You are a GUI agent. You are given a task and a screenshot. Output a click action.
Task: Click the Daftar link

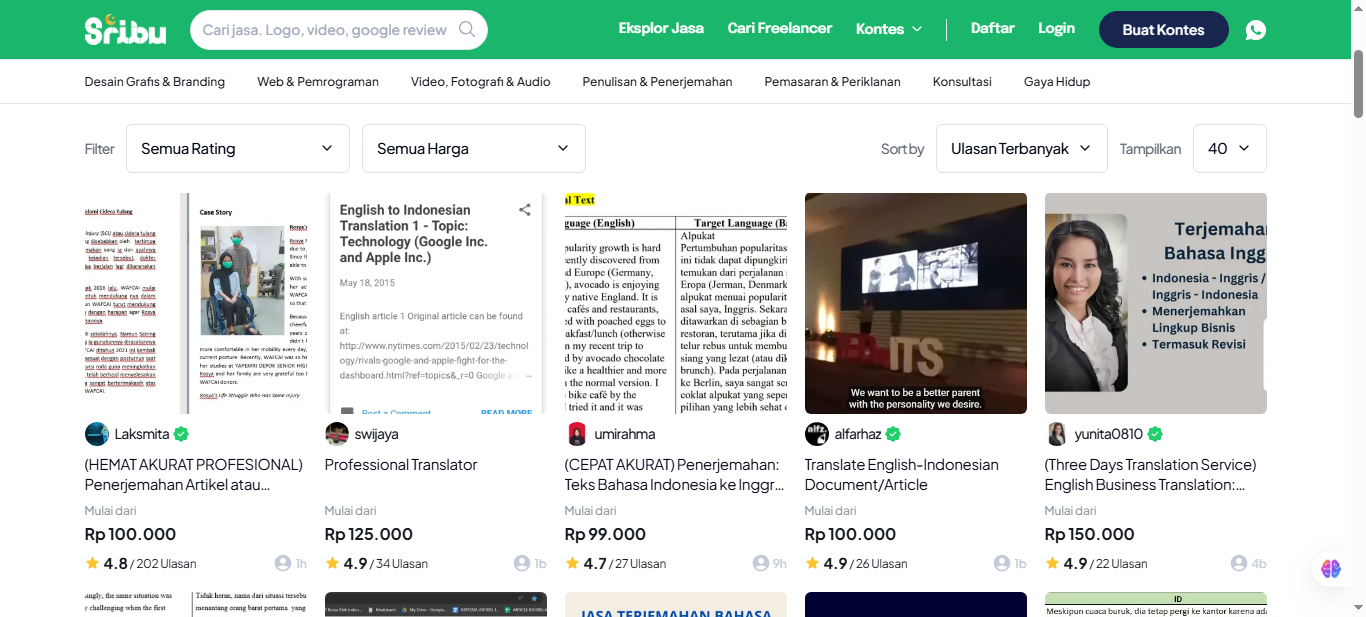point(993,28)
